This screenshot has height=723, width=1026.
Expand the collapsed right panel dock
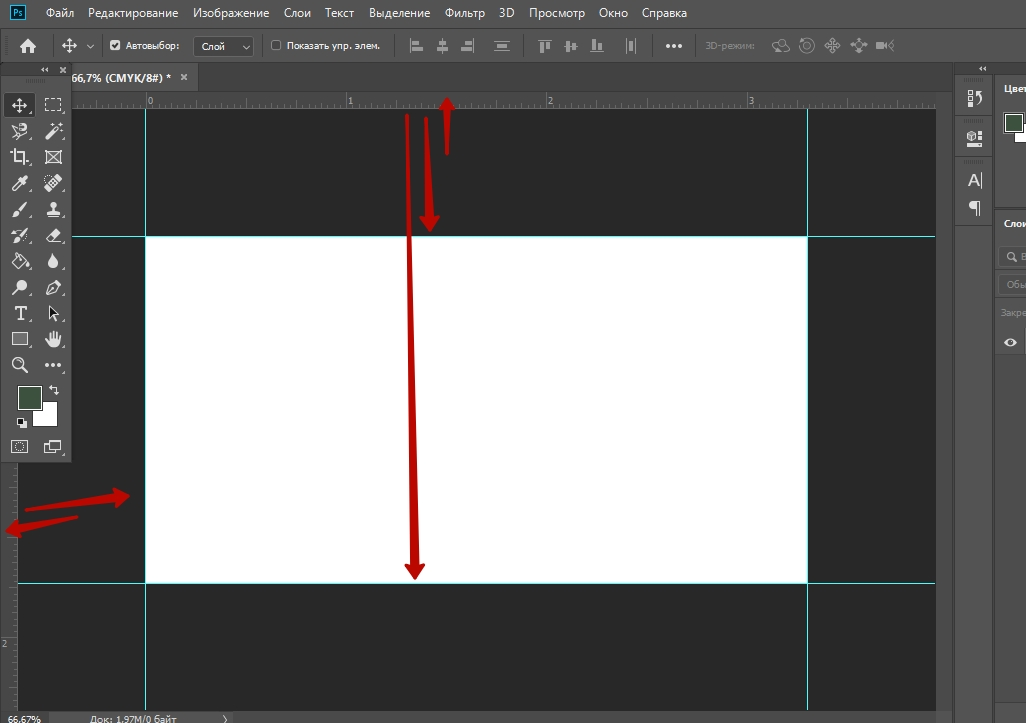coord(982,69)
